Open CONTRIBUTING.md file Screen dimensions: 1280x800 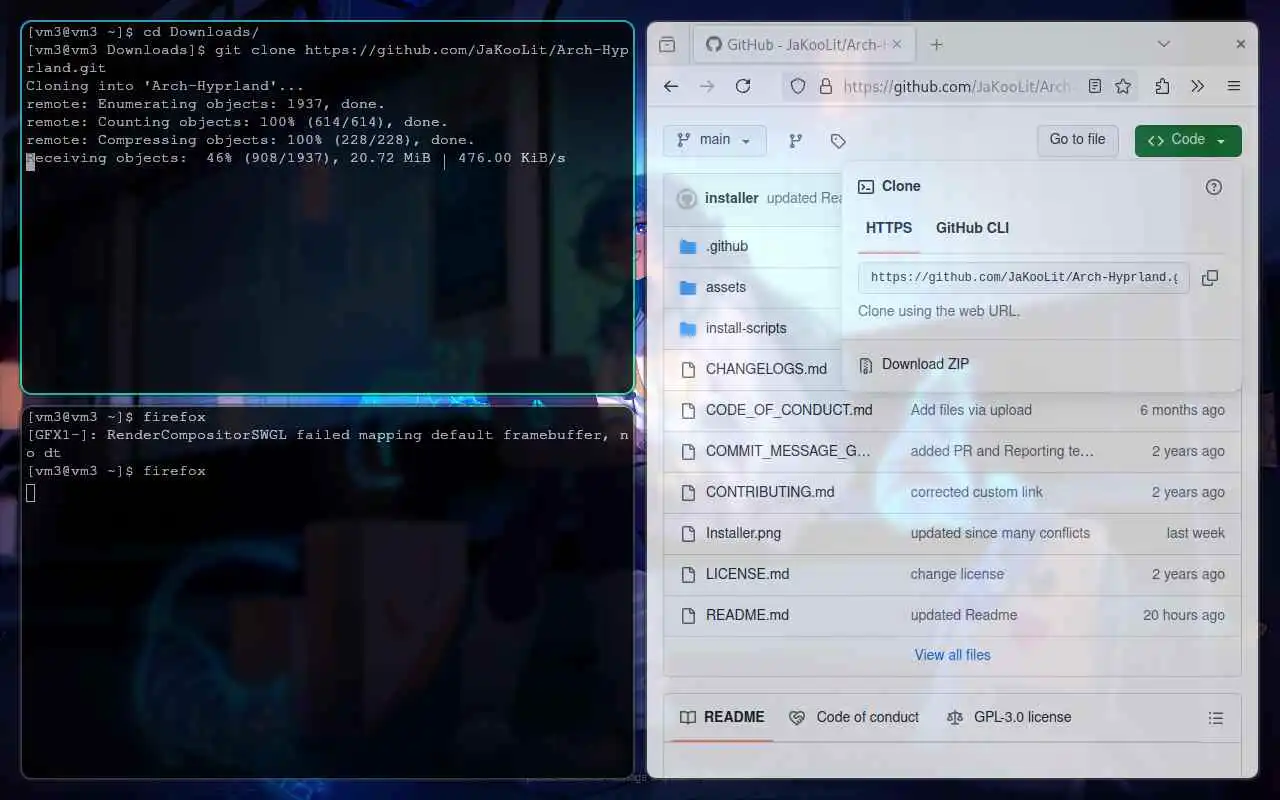coord(770,492)
